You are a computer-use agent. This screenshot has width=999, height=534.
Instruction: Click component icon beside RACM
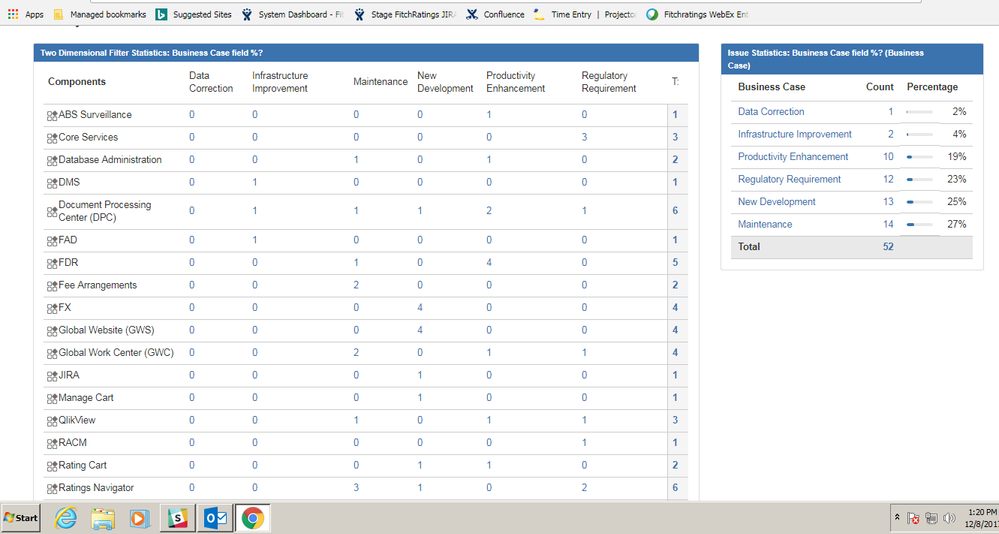pyautogui.click(x=52, y=444)
